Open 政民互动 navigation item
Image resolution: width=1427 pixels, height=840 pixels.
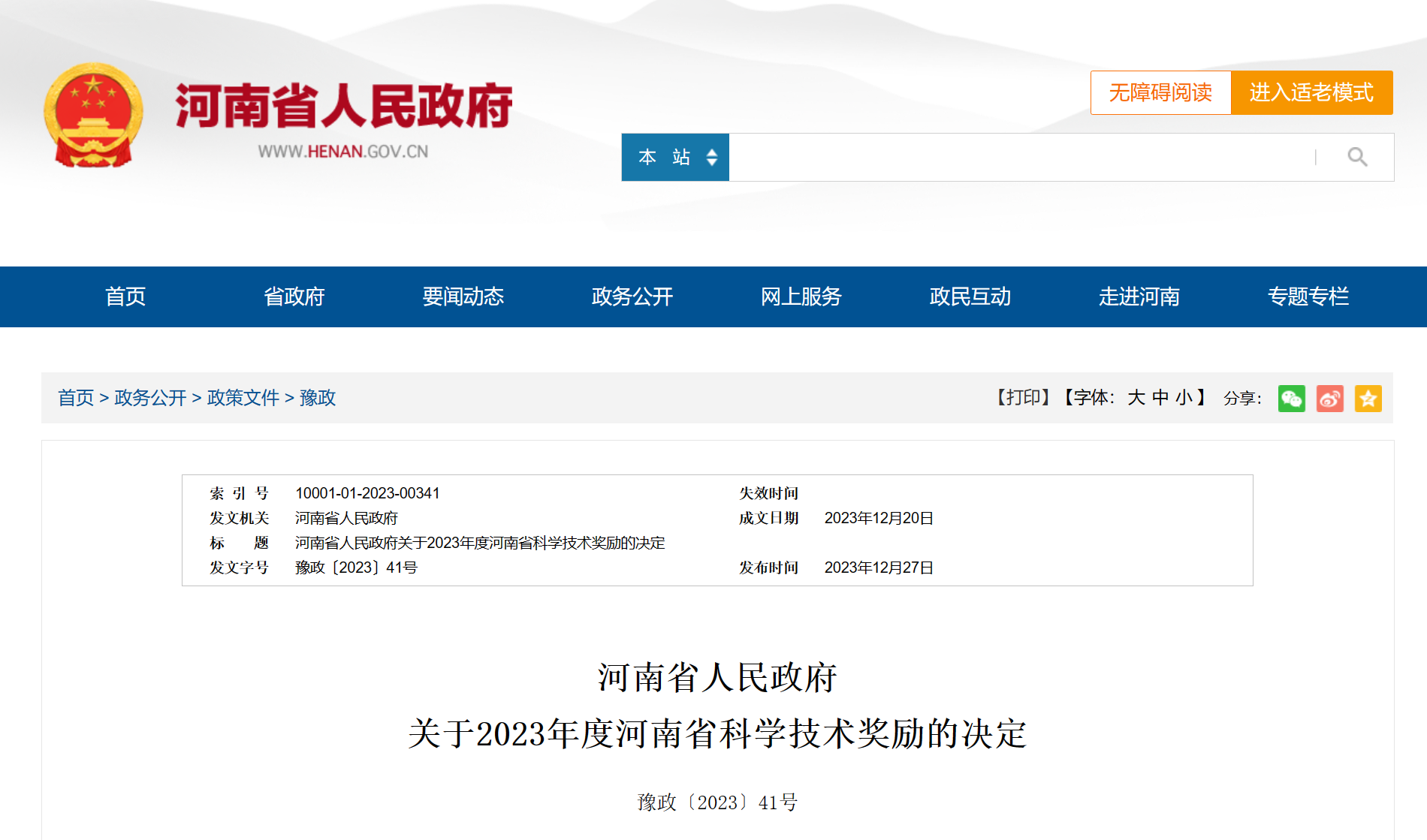(970, 297)
